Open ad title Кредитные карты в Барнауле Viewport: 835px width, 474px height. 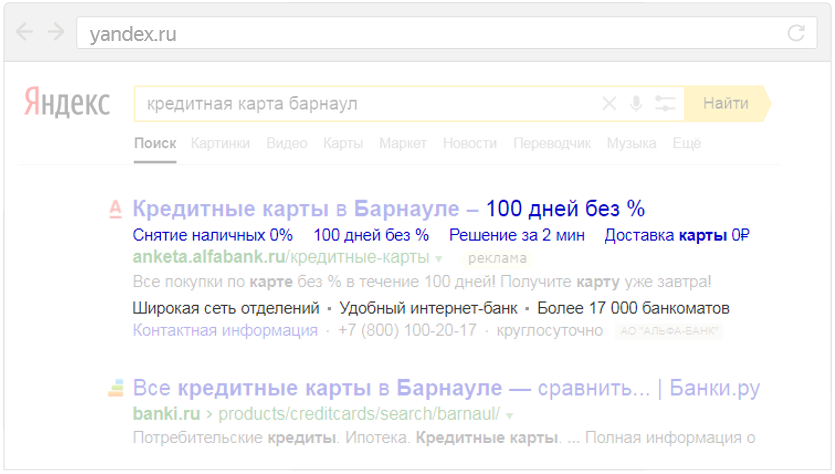click(x=389, y=208)
